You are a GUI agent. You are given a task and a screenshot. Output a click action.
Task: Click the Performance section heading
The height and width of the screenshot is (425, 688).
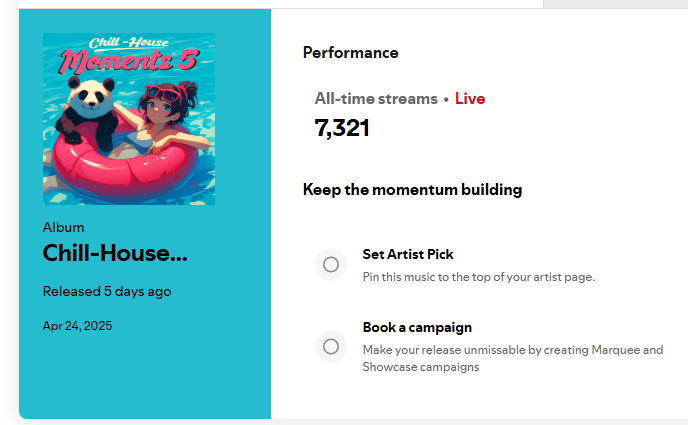tap(351, 53)
